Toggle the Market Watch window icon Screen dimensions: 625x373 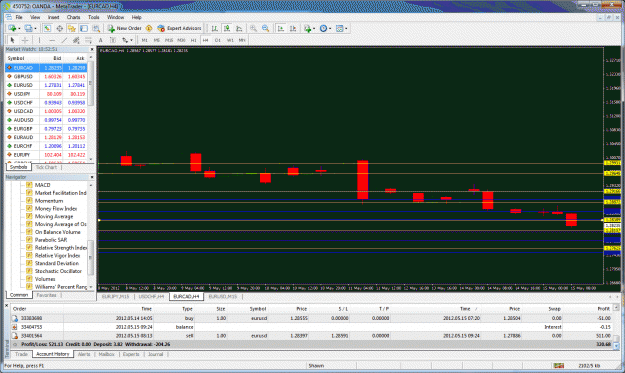[x=47, y=28]
